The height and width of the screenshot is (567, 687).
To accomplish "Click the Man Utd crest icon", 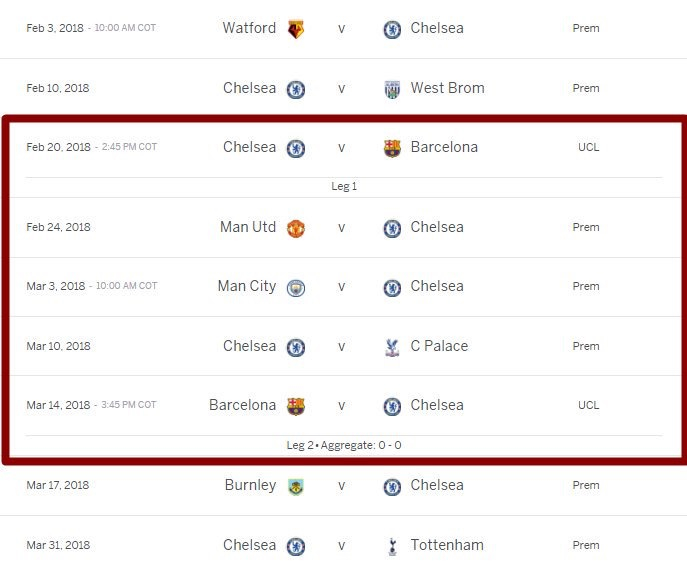I will point(296,228).
